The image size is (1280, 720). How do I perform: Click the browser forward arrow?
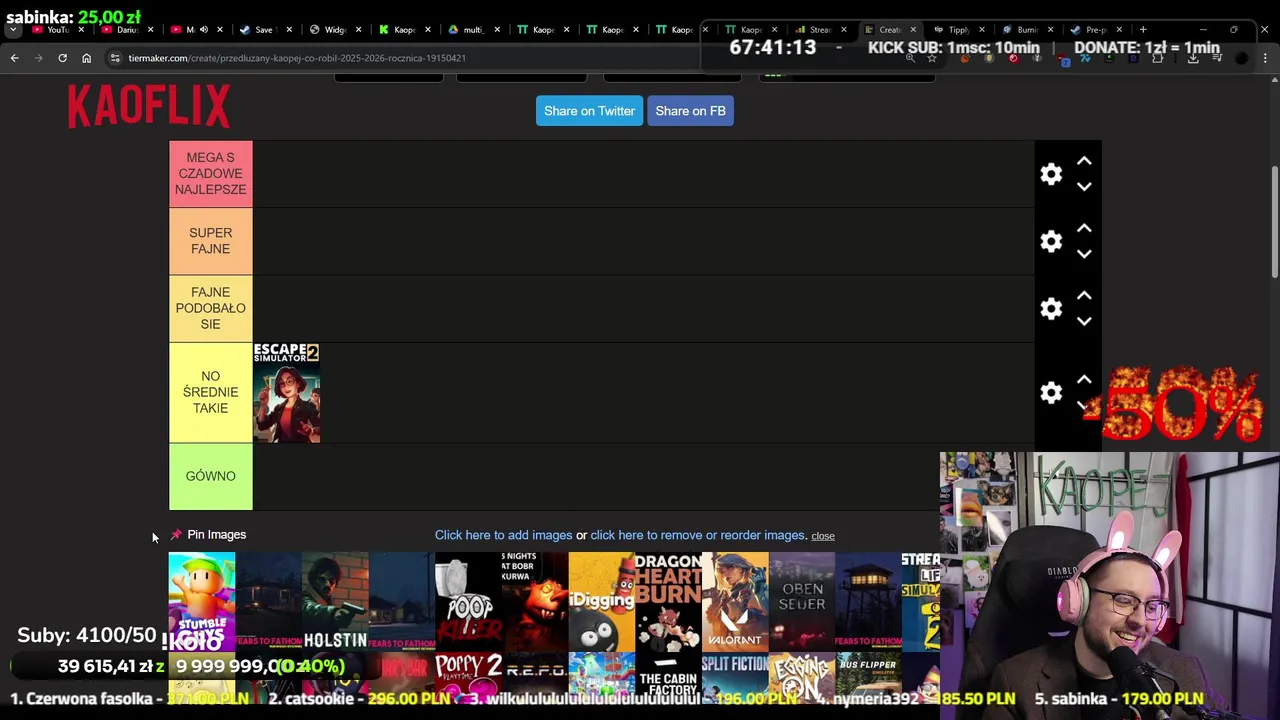(38, 58)
